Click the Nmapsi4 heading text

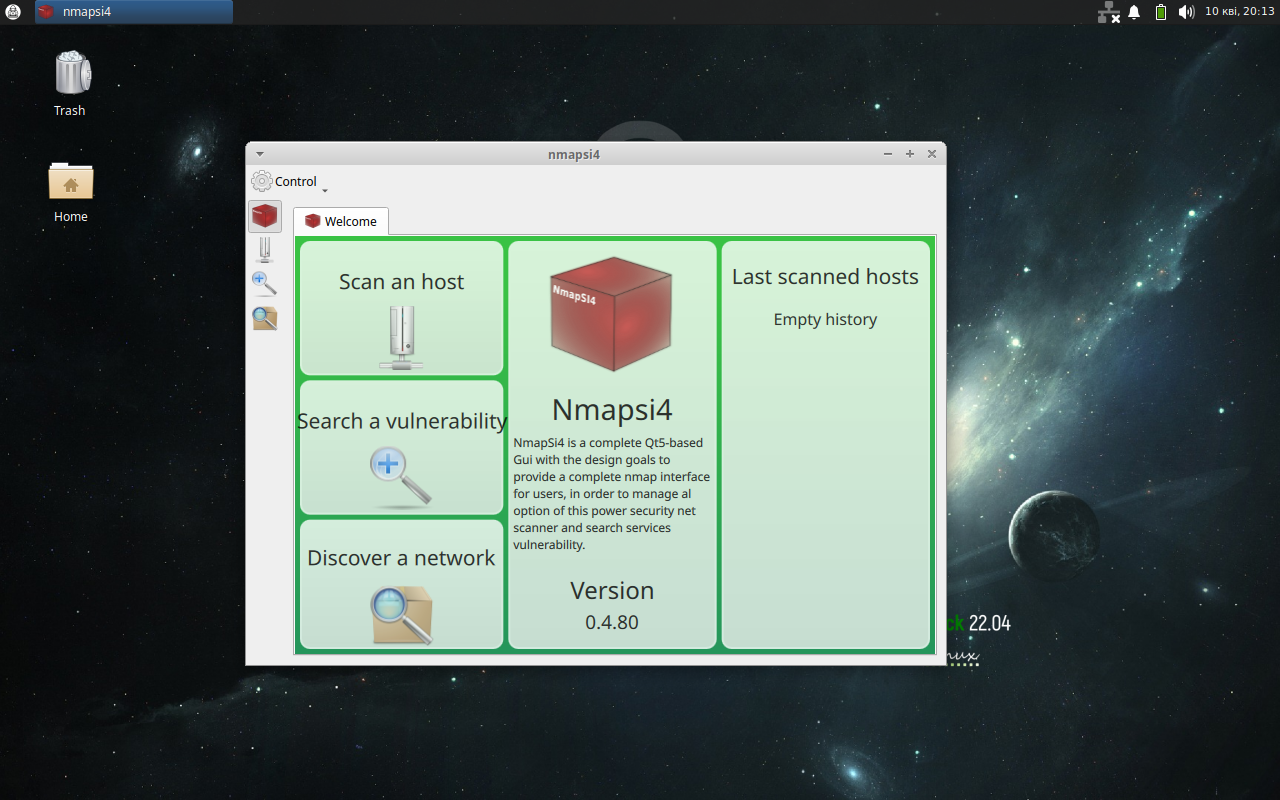612,410
